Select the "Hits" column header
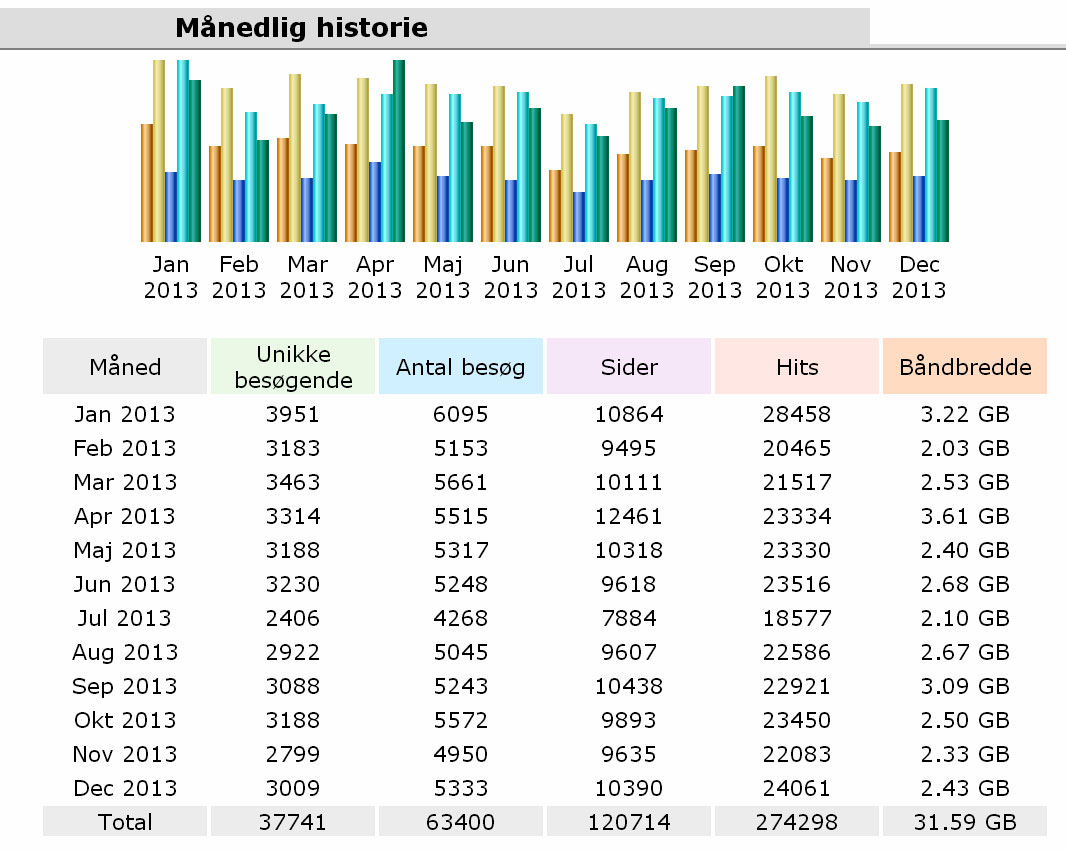Image resolution: width=1066 pixels, height=850 pixels. (x=797, y=367)
